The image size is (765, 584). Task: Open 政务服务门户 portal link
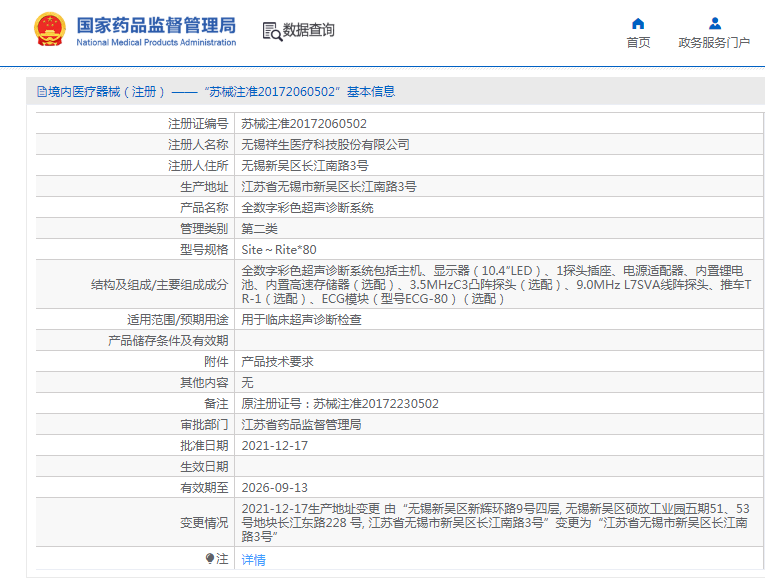click(714, 43)
